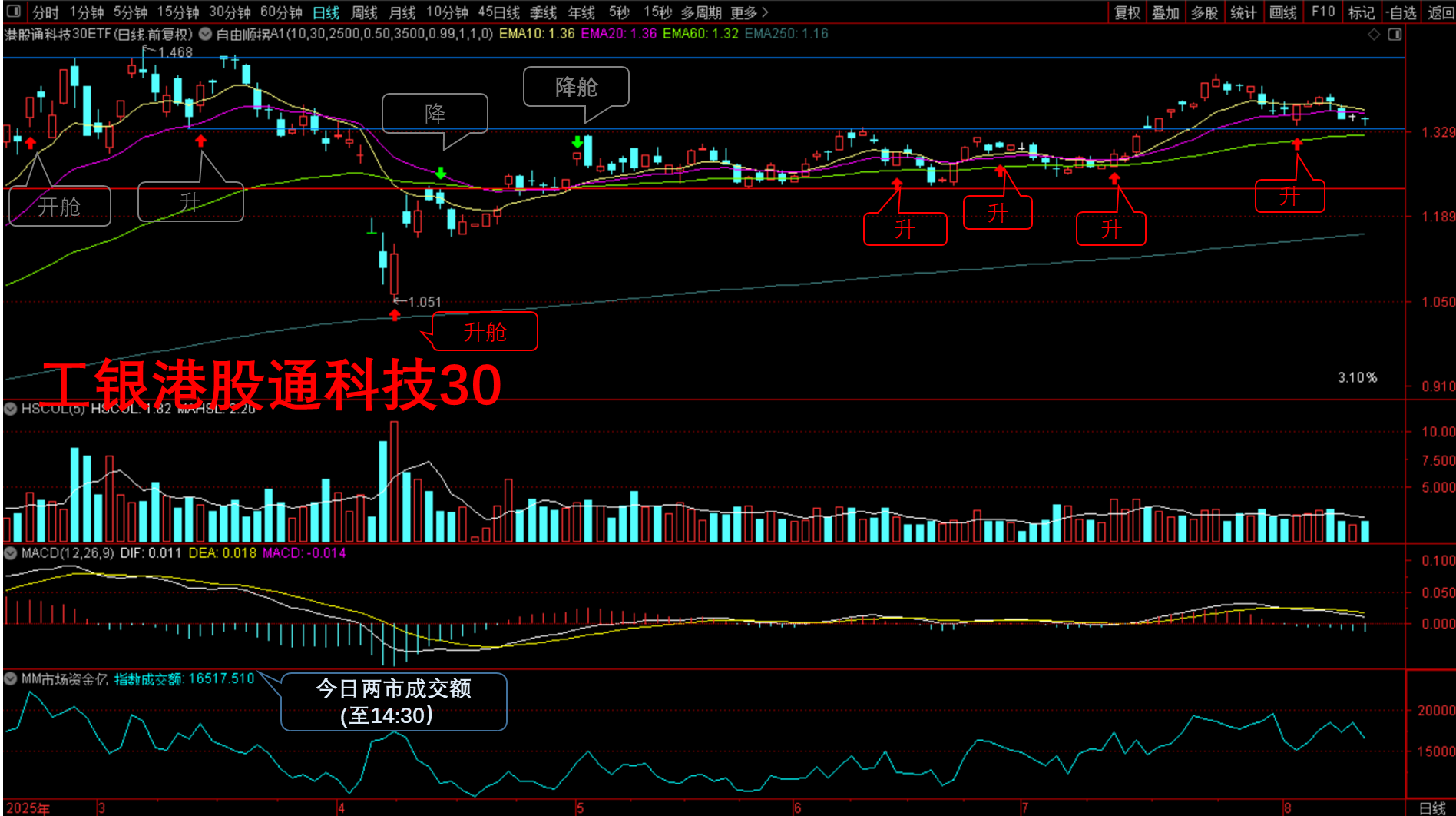Select the 30分钟 period

pos(230,12)
